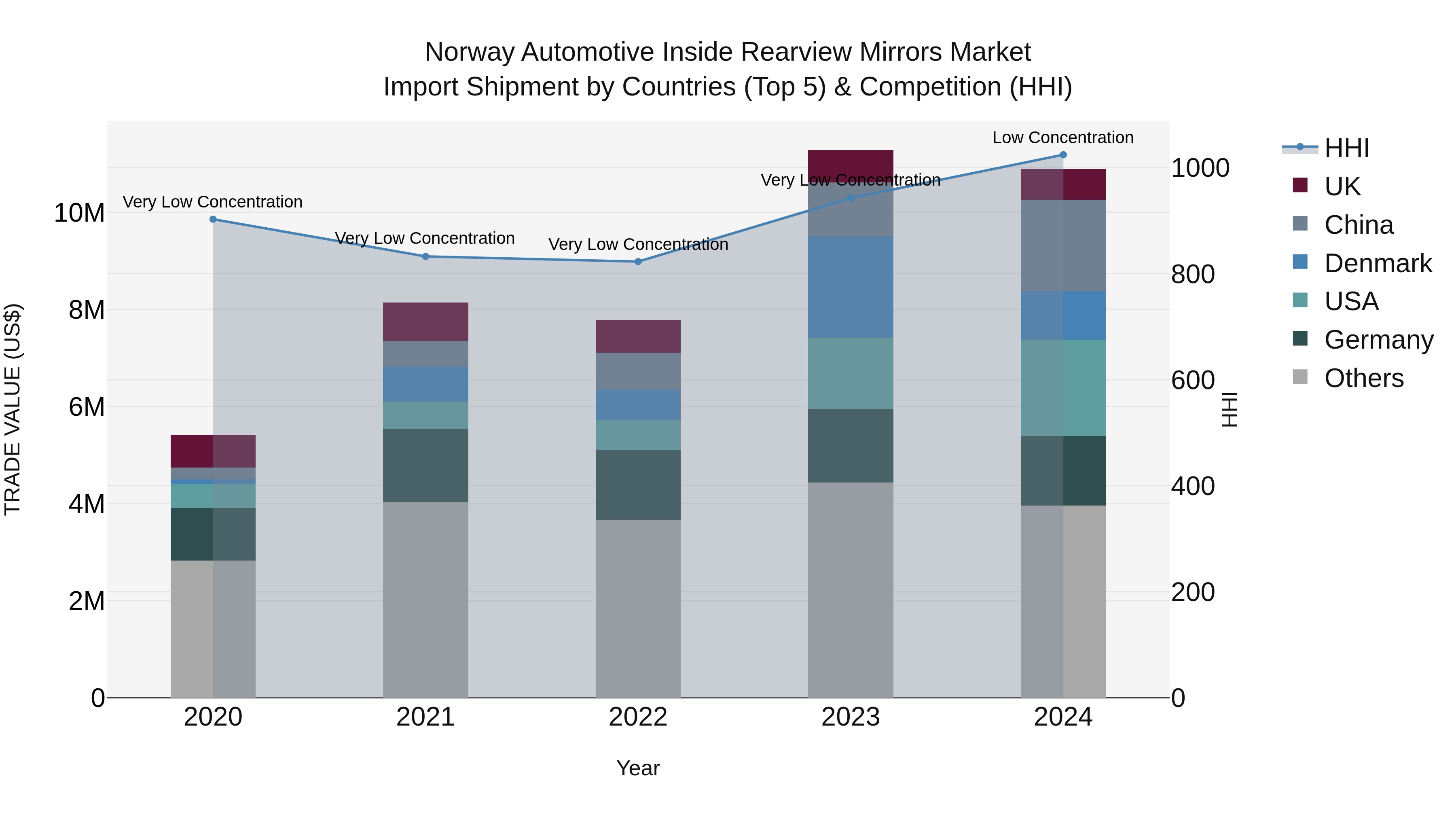Viewport: 1456px width, 819px height.
Task: Click the HHI data point for 2022
Action: [638, 262]
